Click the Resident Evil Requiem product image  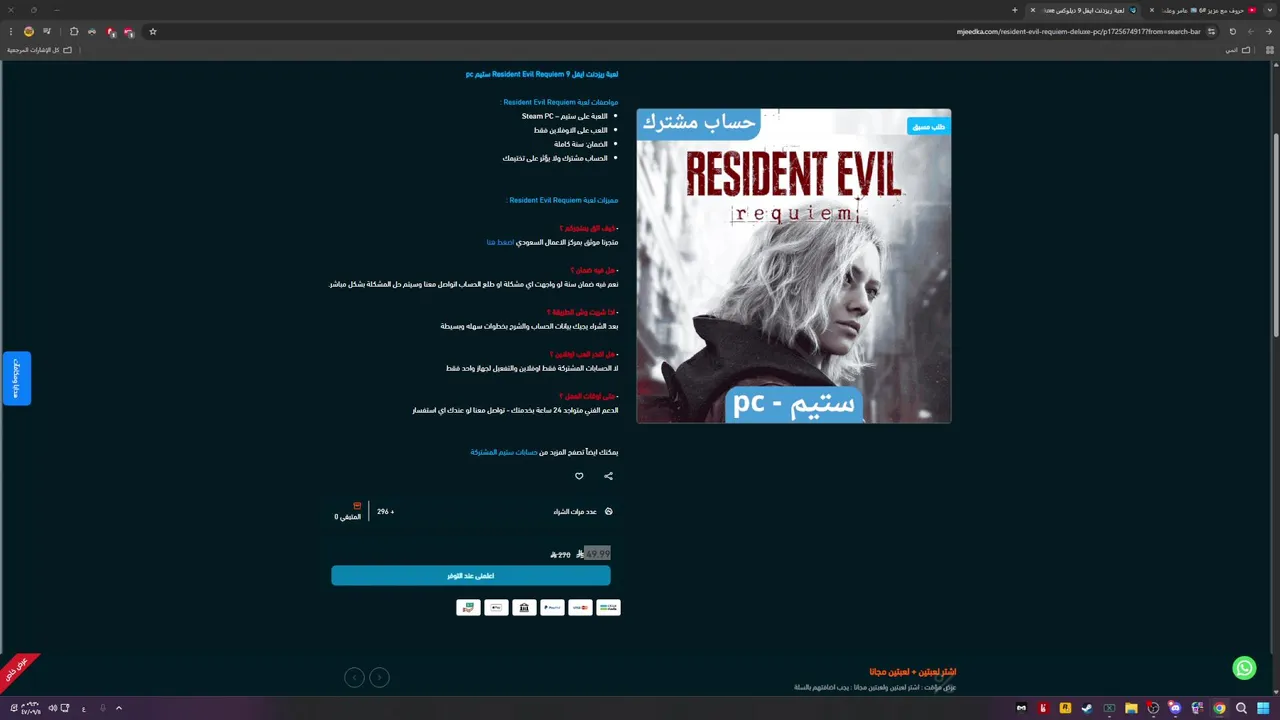794,266
